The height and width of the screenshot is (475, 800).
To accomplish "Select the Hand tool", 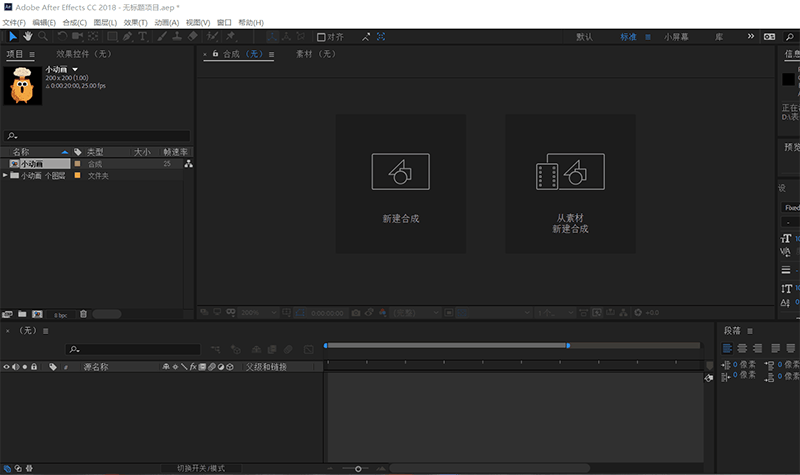I will tap(28, 36).
